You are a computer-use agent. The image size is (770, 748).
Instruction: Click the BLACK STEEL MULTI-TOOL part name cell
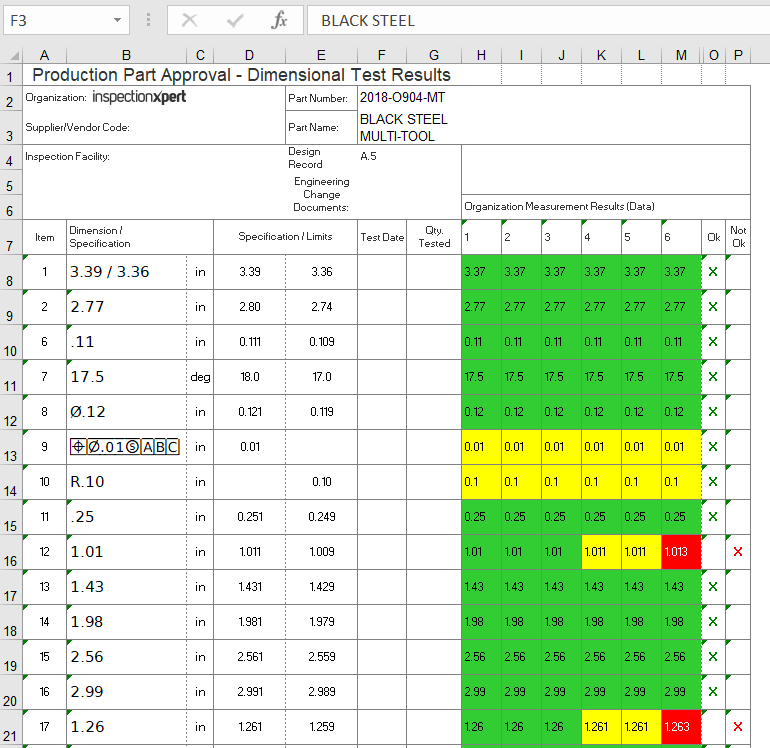(x=403, y=127)
